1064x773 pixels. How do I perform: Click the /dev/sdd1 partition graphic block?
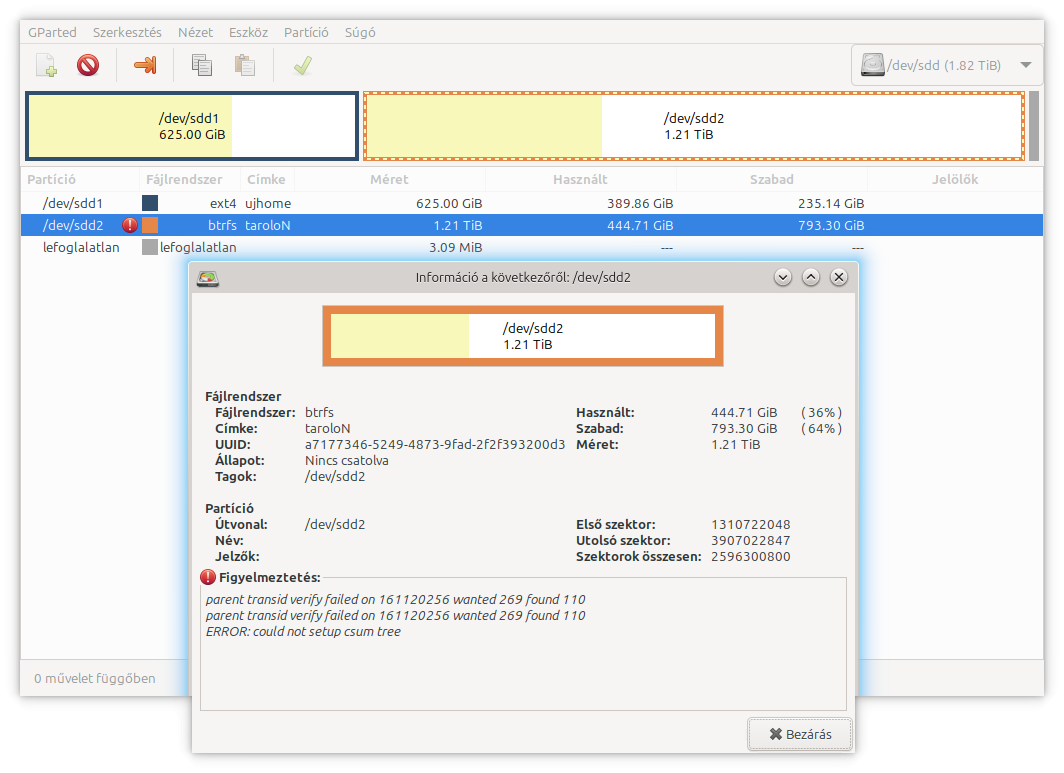pos(192,126)
